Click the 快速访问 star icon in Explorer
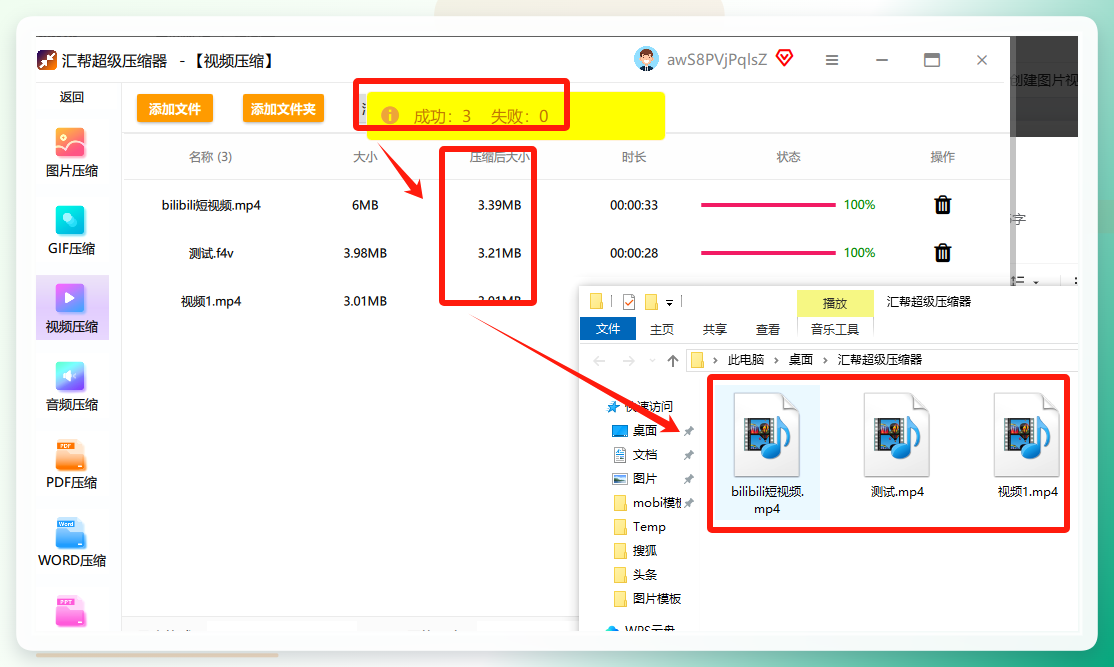 [x=612, y=406]
